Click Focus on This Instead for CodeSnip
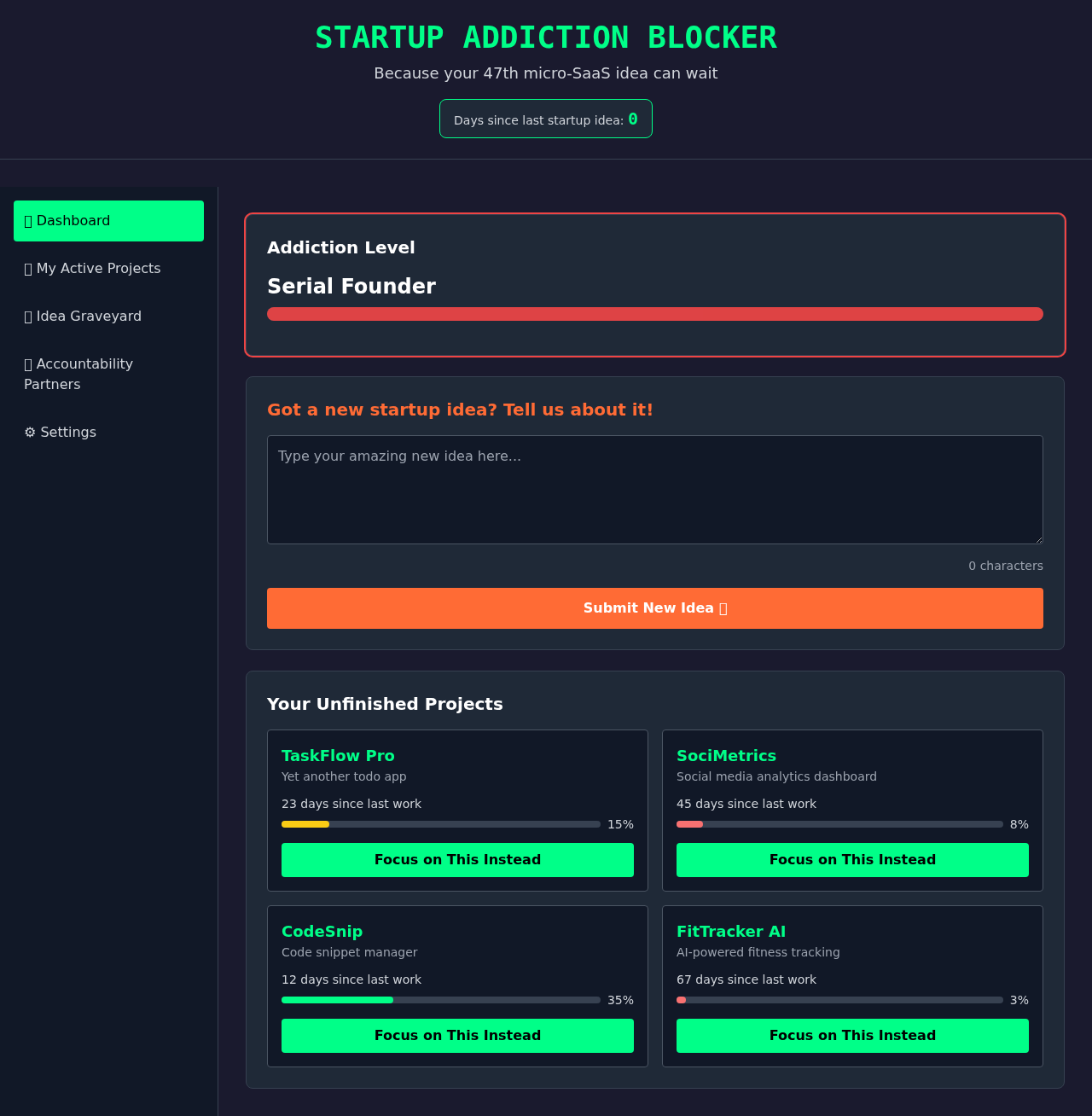Screen dimensions: 1092x1116 (x=457, y=1035)
